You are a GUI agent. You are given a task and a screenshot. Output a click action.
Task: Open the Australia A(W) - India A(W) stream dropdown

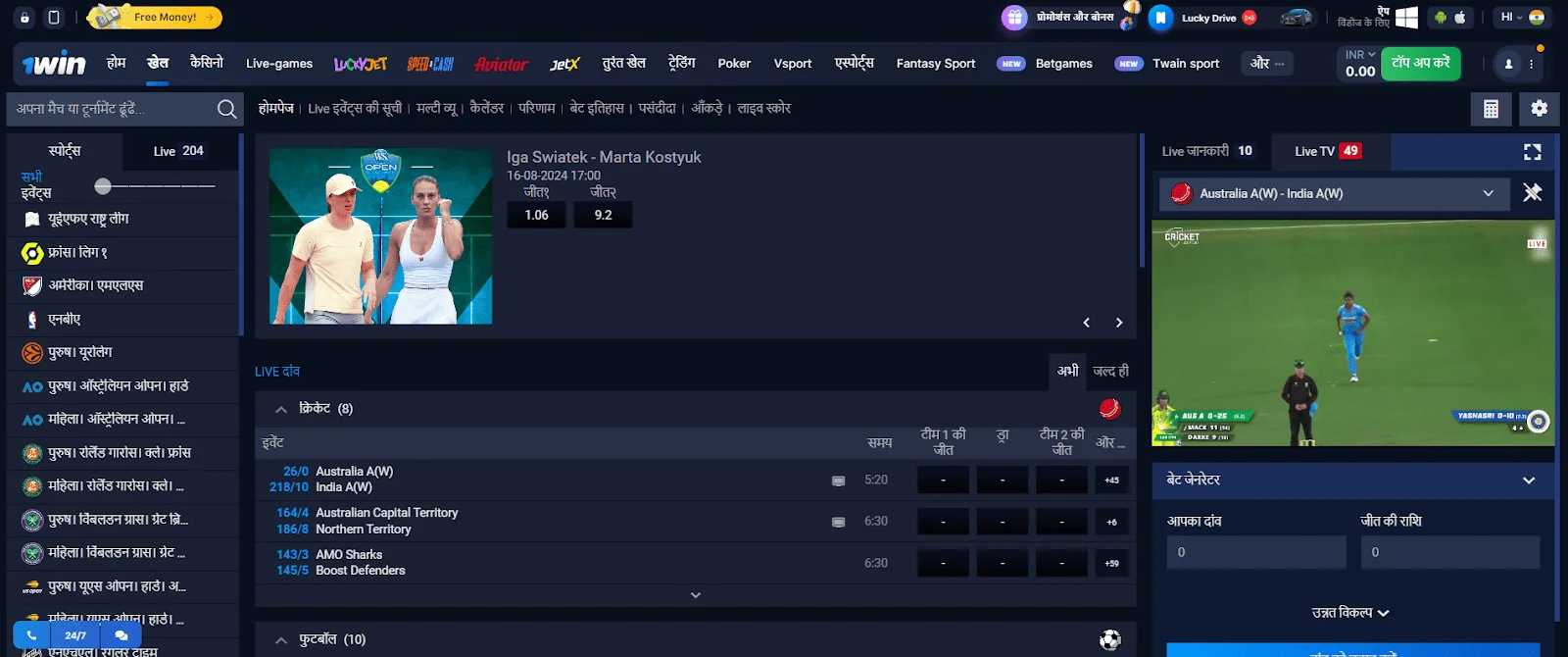click(x=1335, y=194)
